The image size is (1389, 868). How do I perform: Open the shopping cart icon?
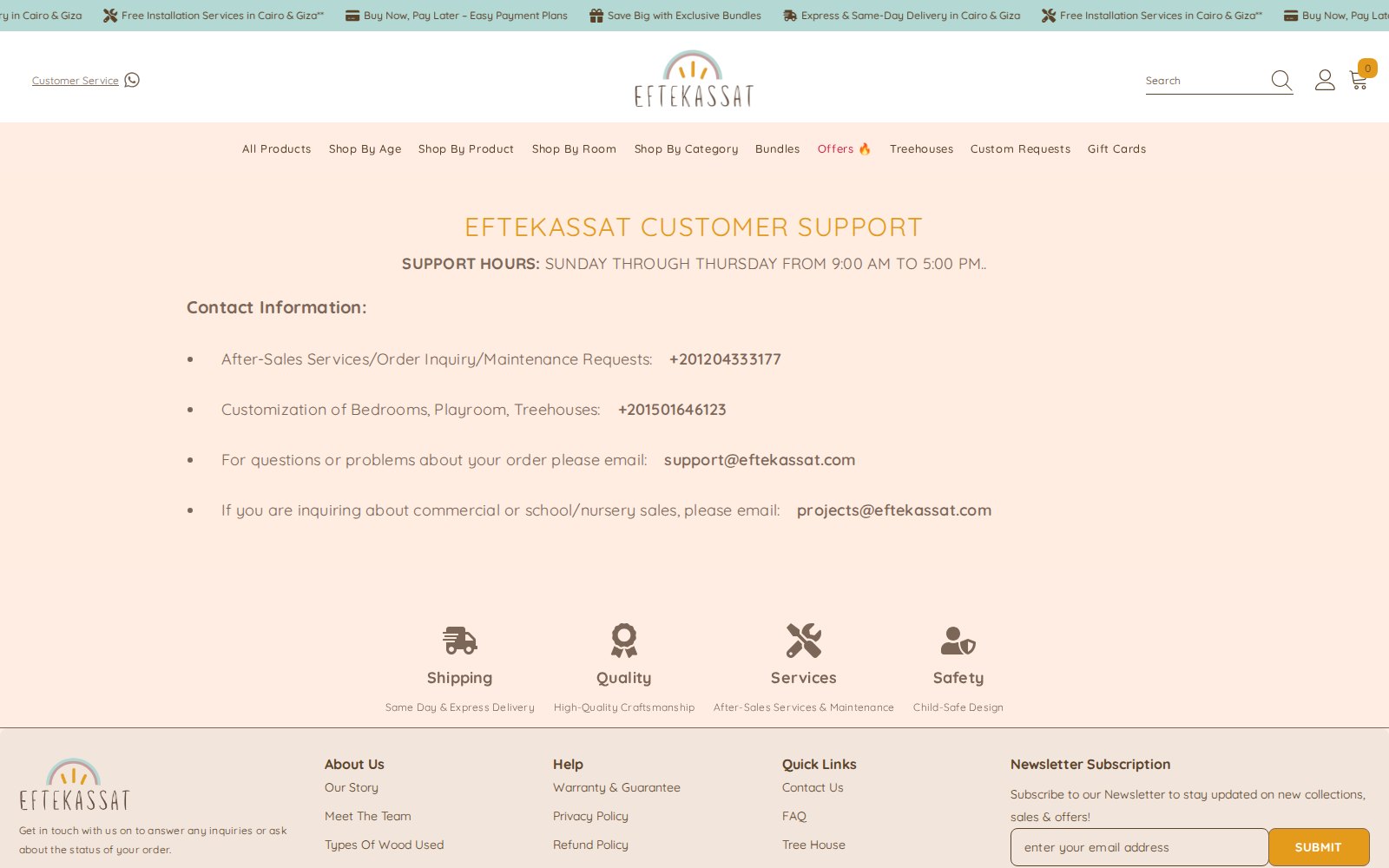click(x=1359, y=80)
